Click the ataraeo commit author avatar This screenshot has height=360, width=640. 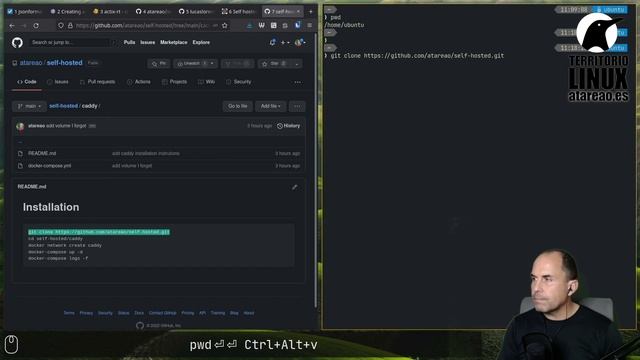(20, 126)
